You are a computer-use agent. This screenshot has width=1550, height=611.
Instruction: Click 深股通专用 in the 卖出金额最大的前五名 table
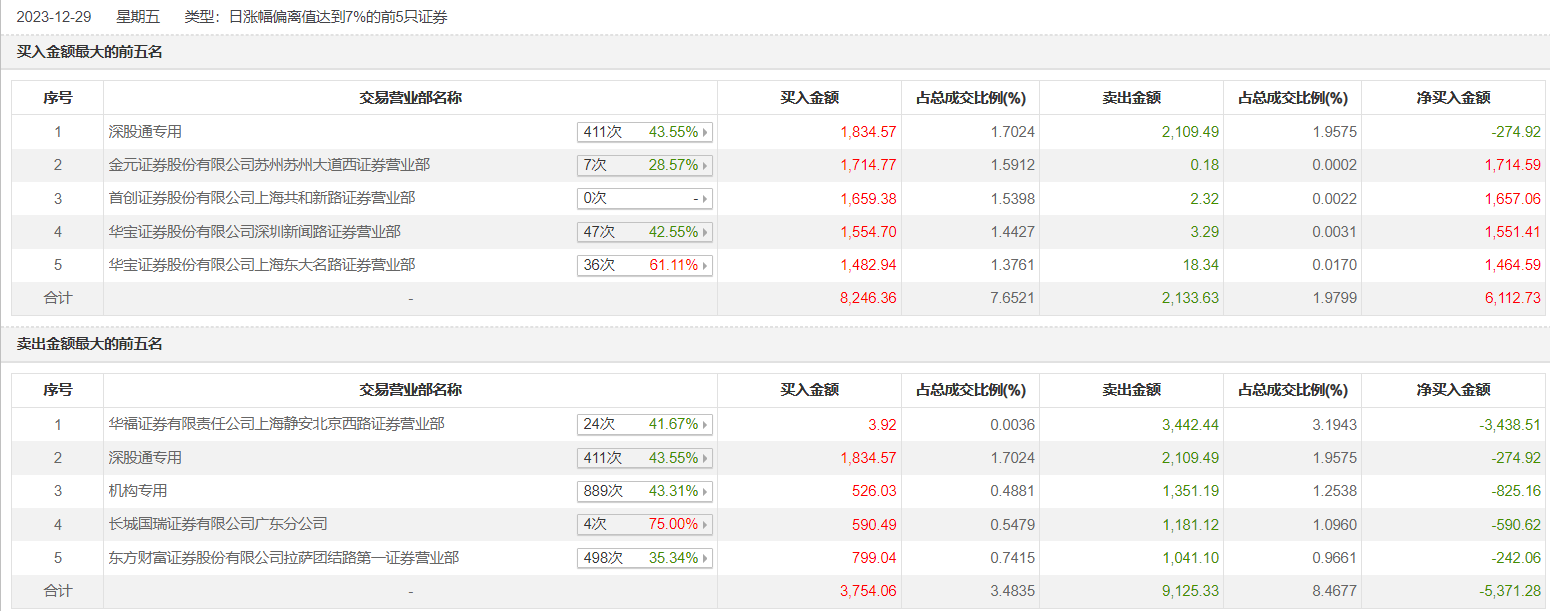145,458
